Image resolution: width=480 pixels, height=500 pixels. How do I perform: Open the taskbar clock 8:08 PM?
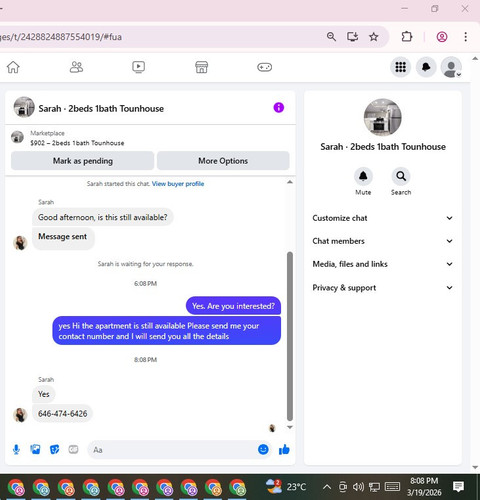coord(424,487)
